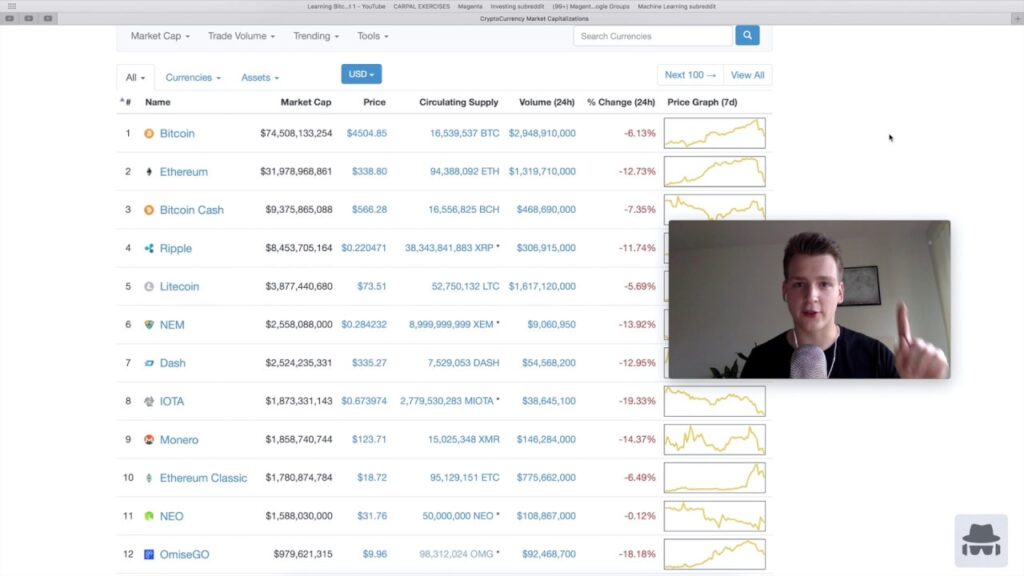Expand the Trending dropdown menu
The height and width of the screenshot is (576, 1024).
pyautogui.click(x=316, y=36)
